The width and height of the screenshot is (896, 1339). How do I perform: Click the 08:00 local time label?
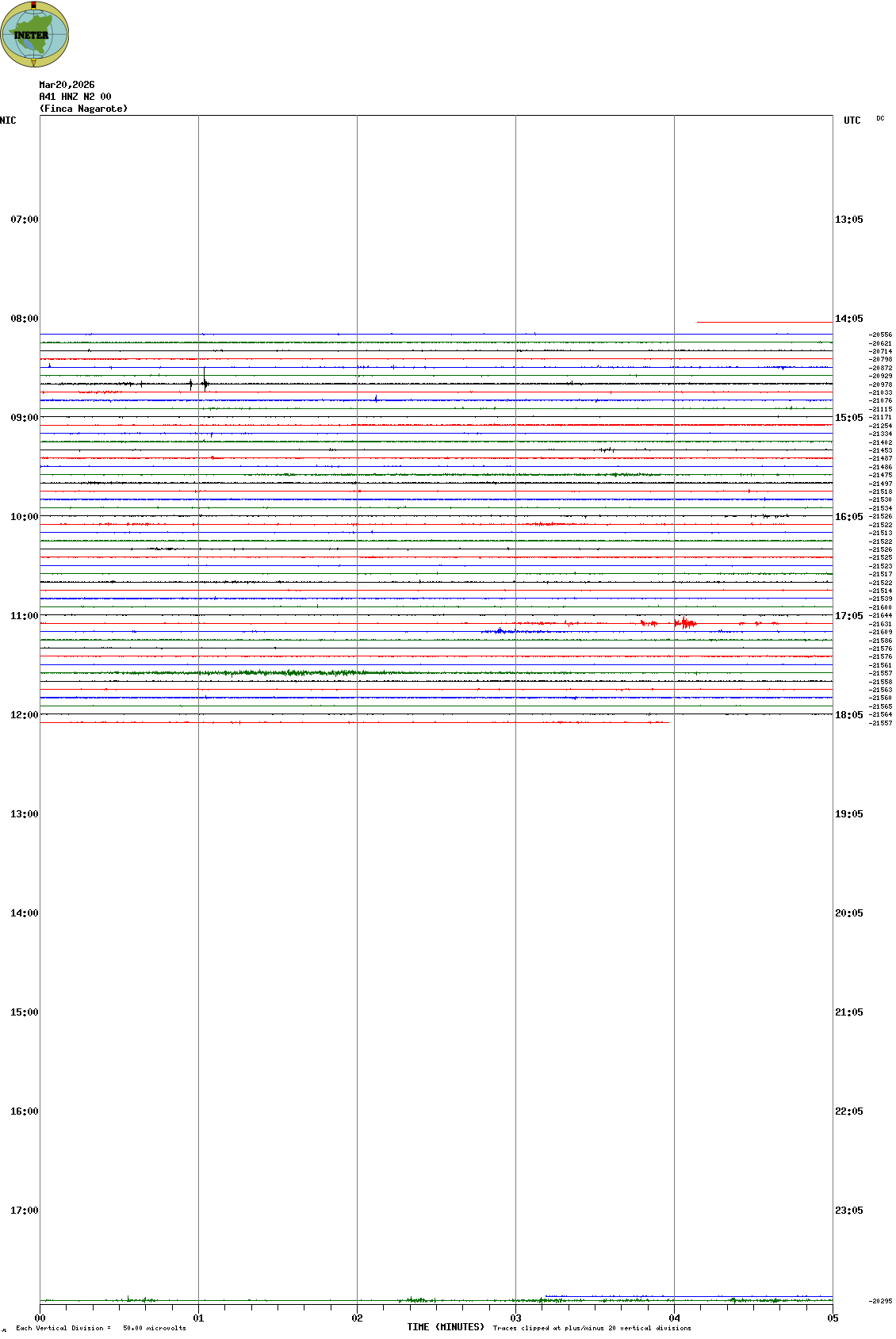(24, 319)
